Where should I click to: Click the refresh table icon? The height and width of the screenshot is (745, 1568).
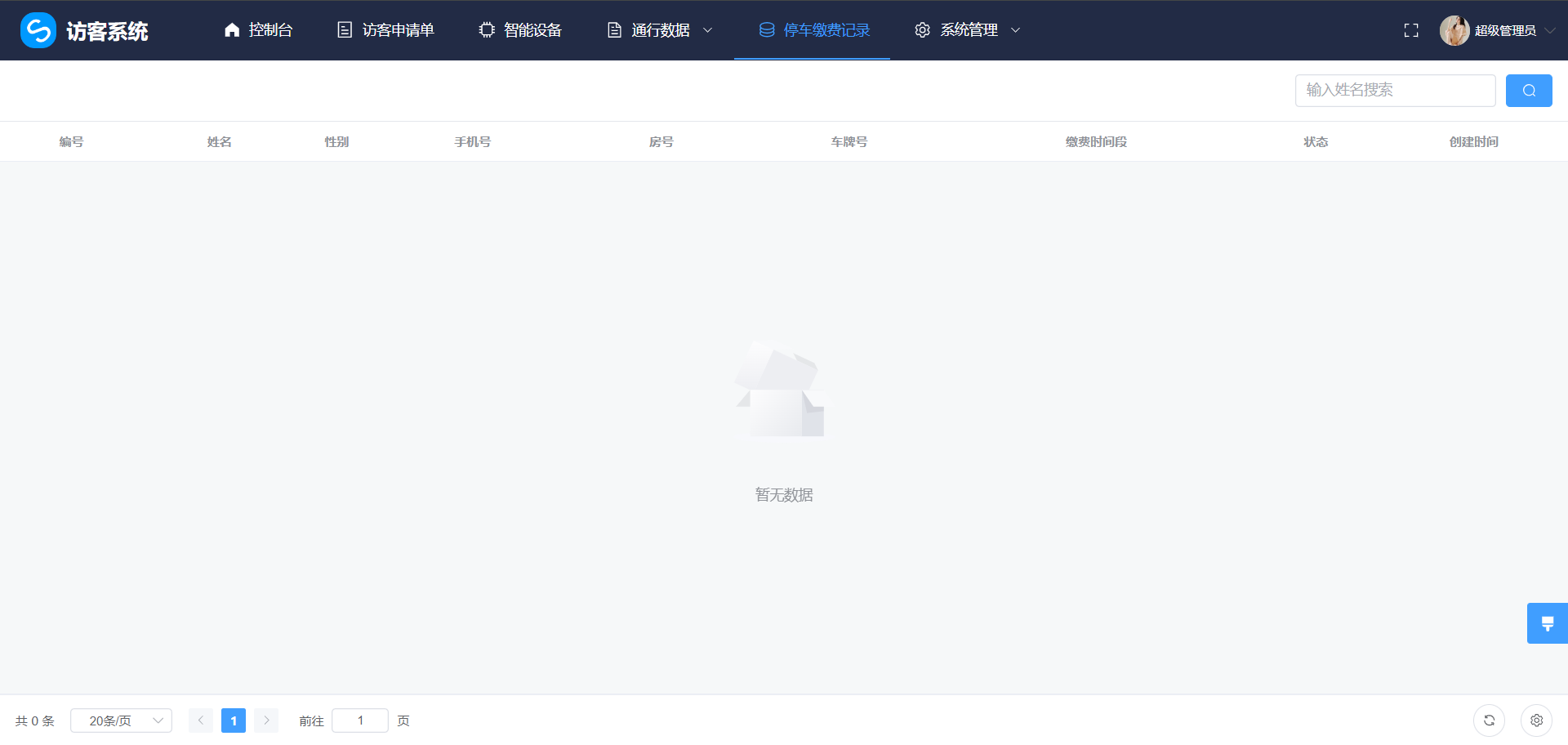pos(1489,720)
